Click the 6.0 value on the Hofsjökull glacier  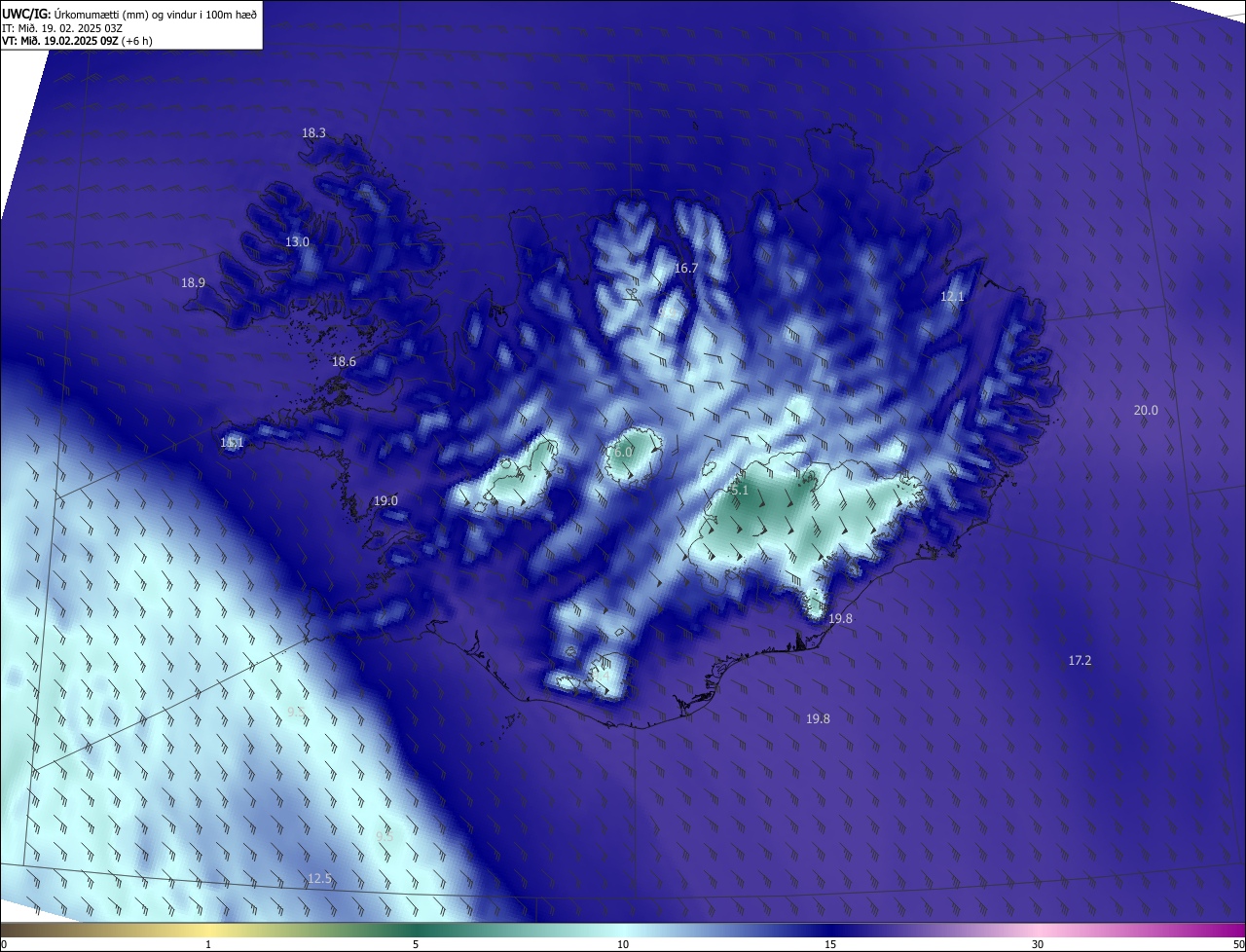[x=622, y=452]
